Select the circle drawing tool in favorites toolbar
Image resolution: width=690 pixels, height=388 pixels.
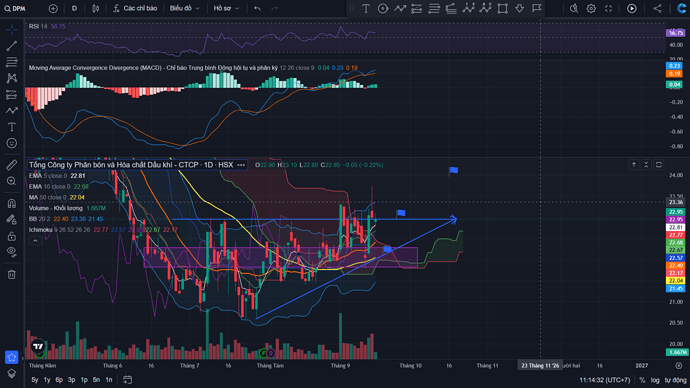tap(383, 8)
